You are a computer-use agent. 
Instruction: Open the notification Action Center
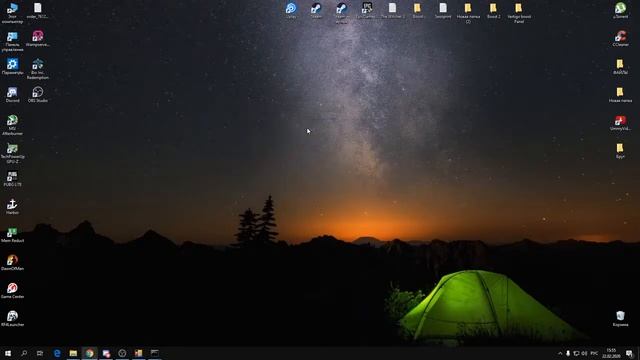tap(629, 353)
